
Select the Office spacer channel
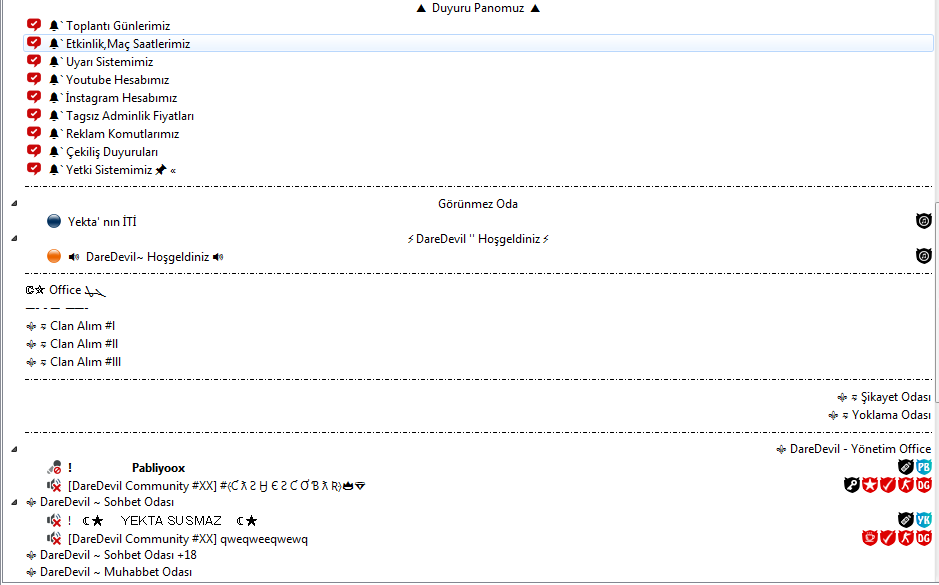(65, 290)
